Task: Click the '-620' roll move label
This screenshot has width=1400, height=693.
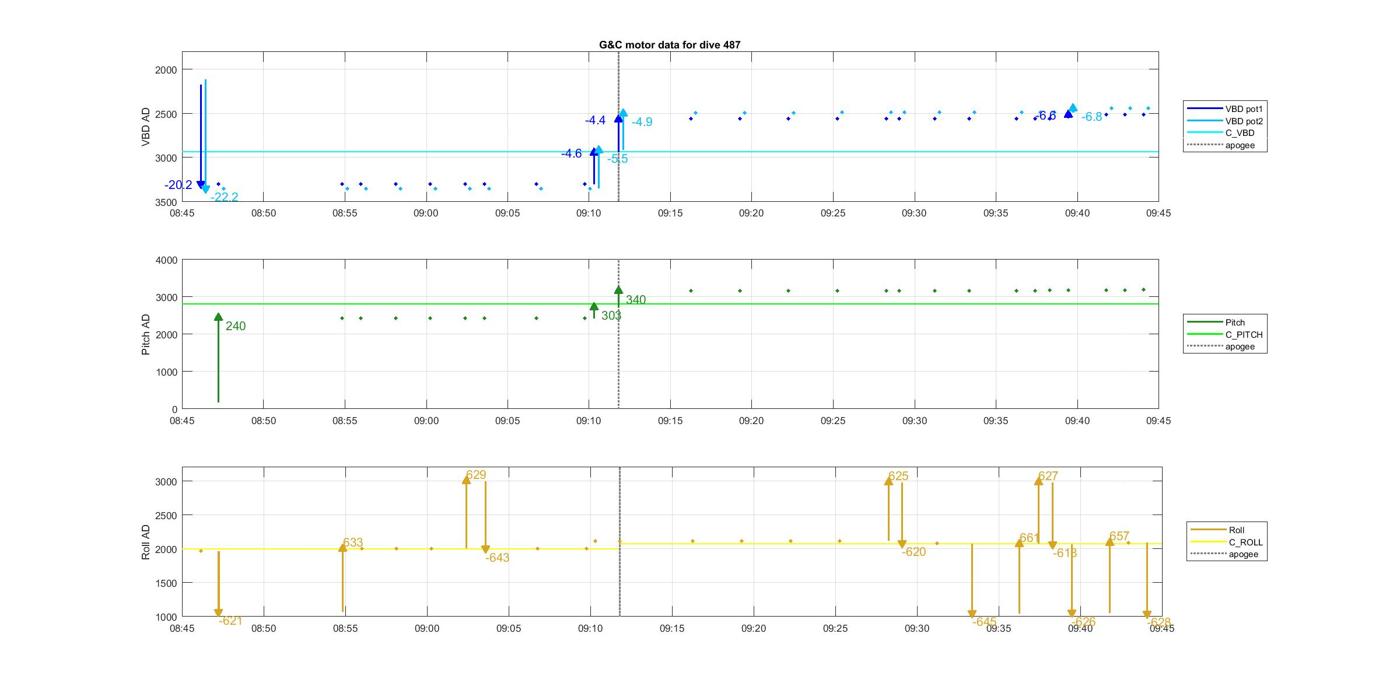Action: pos(914,552)
